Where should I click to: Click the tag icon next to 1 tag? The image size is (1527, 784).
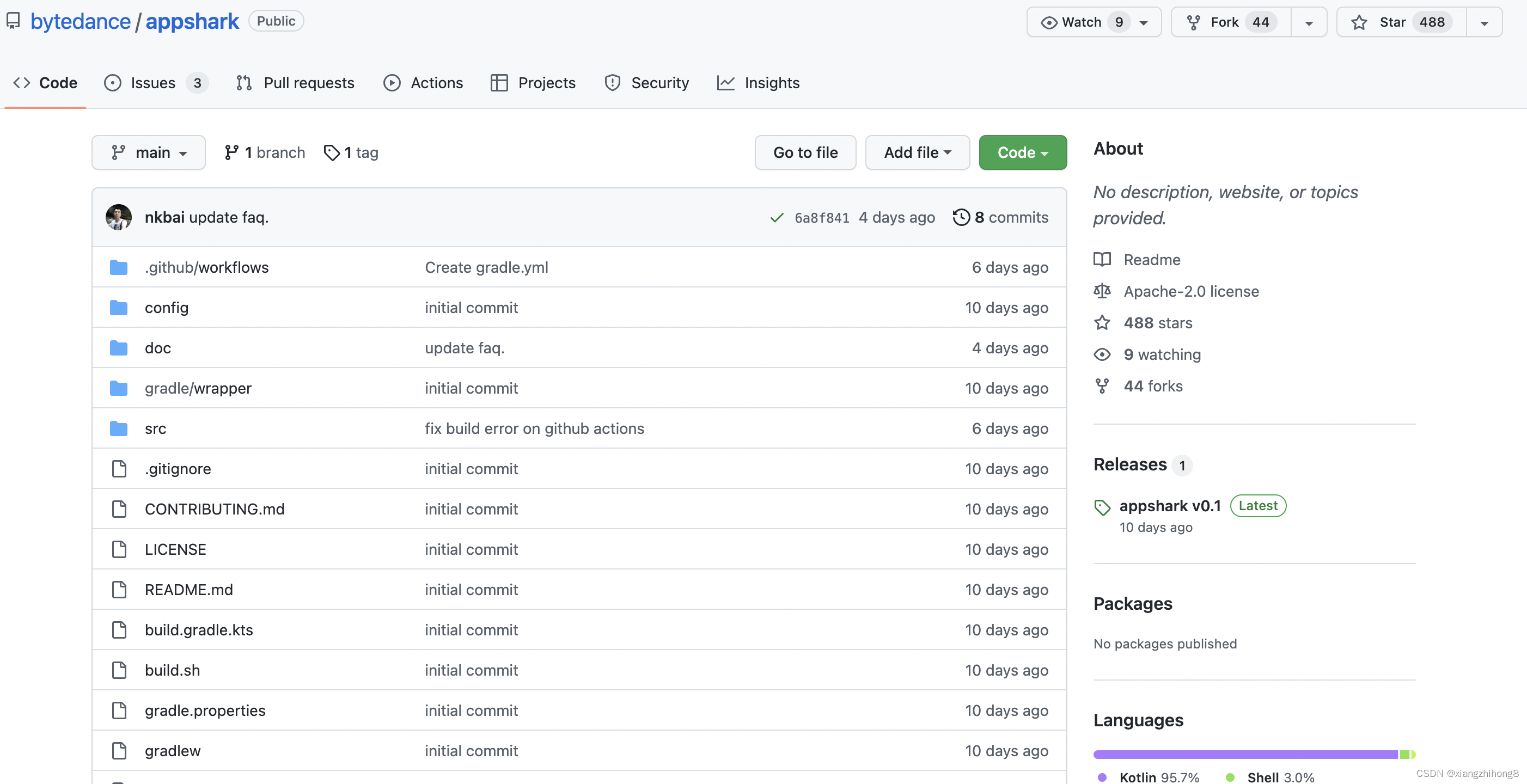tap(331, 152)
